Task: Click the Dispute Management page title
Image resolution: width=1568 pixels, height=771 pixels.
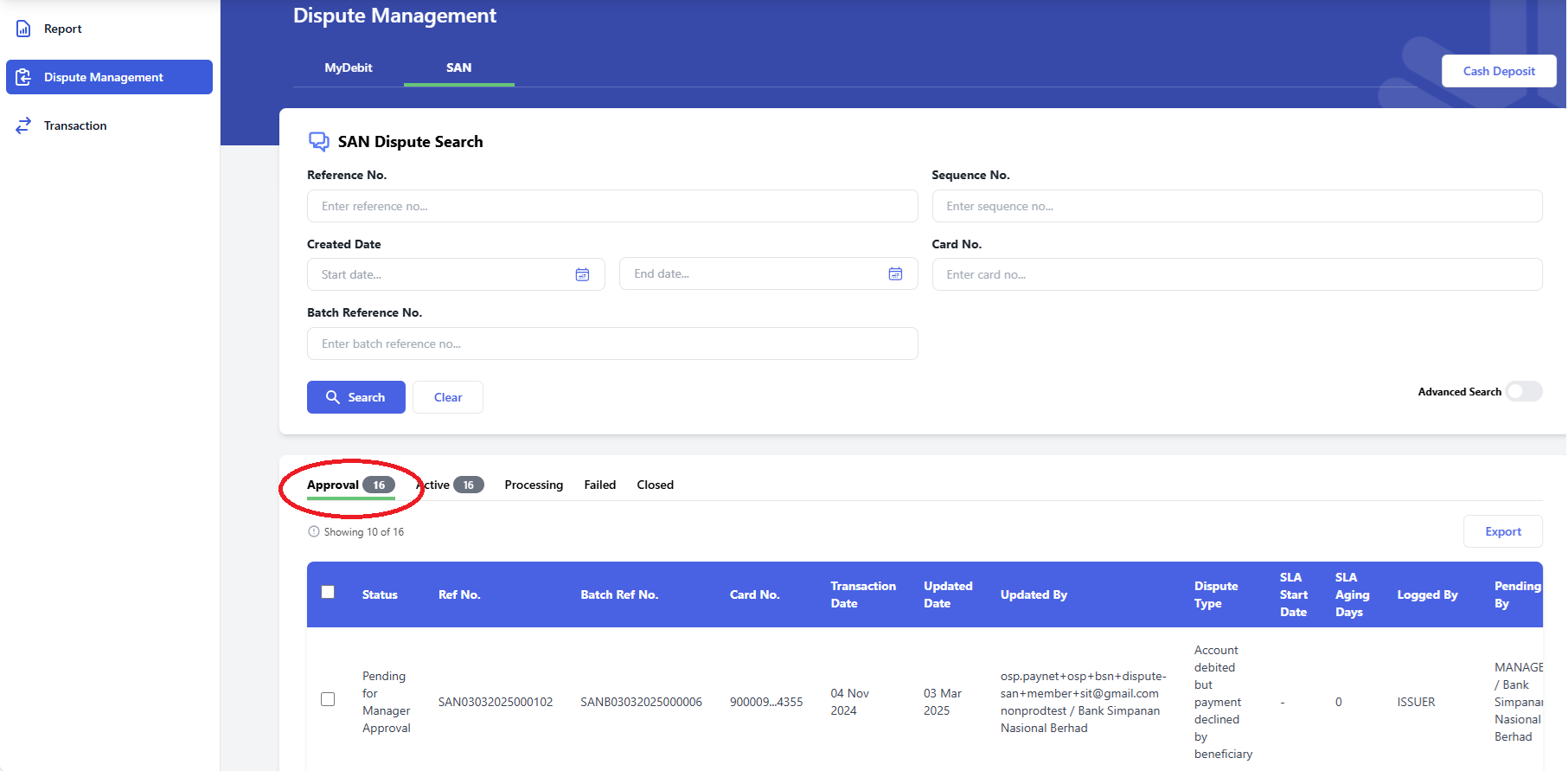Action: (394, 16)
